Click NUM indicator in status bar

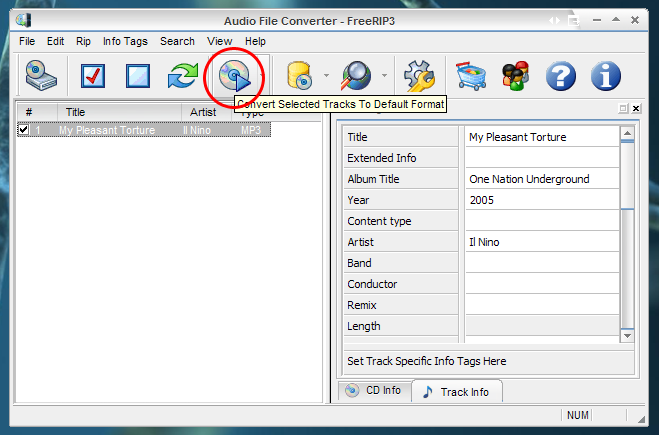(577, 415)
